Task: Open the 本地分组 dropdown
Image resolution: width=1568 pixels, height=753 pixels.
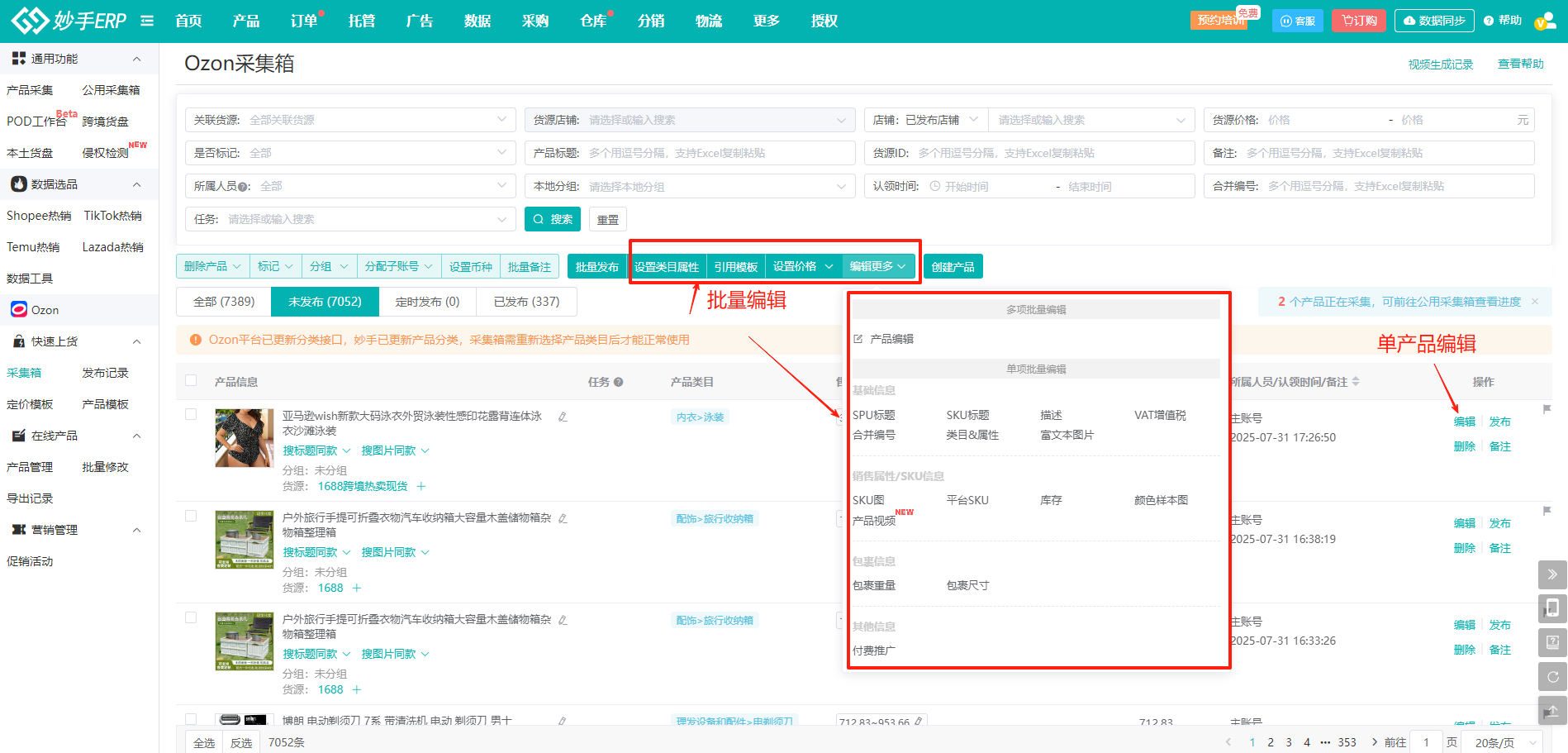Action: [690, 186]
